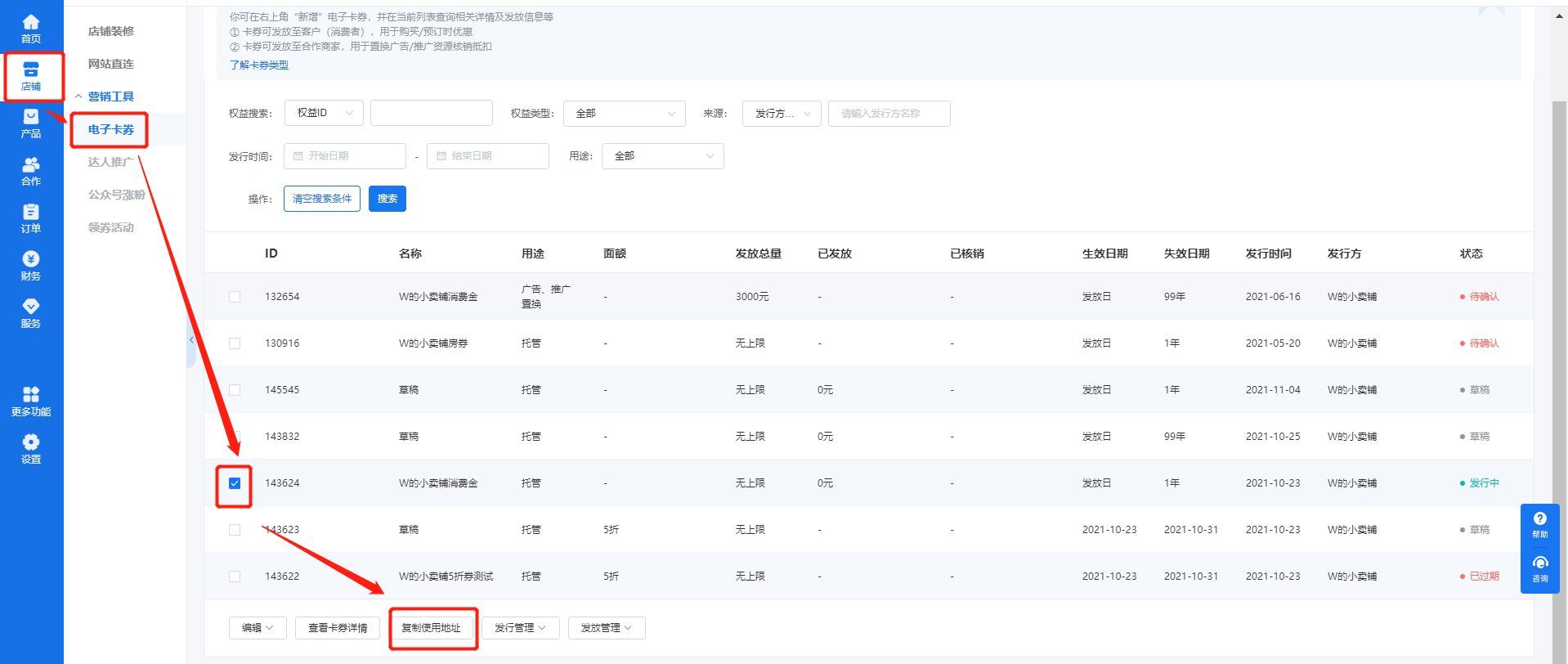1568x664 pixels.
Task: Open 店铺装修 menu item
Action: point(111,31)
